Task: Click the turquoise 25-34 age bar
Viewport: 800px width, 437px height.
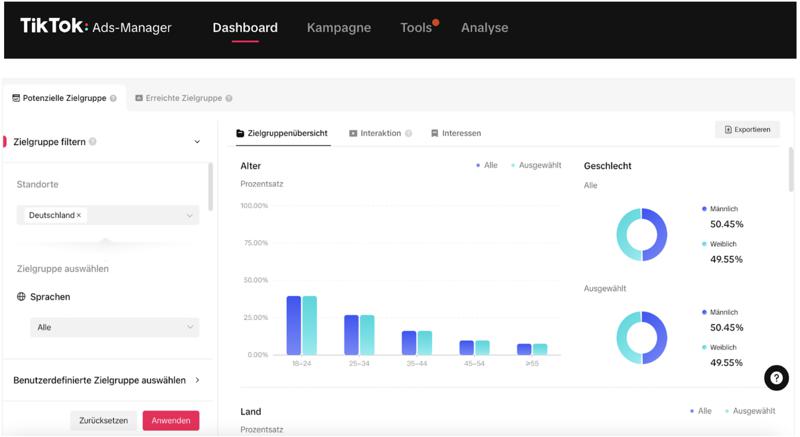Action: point(367,335)
